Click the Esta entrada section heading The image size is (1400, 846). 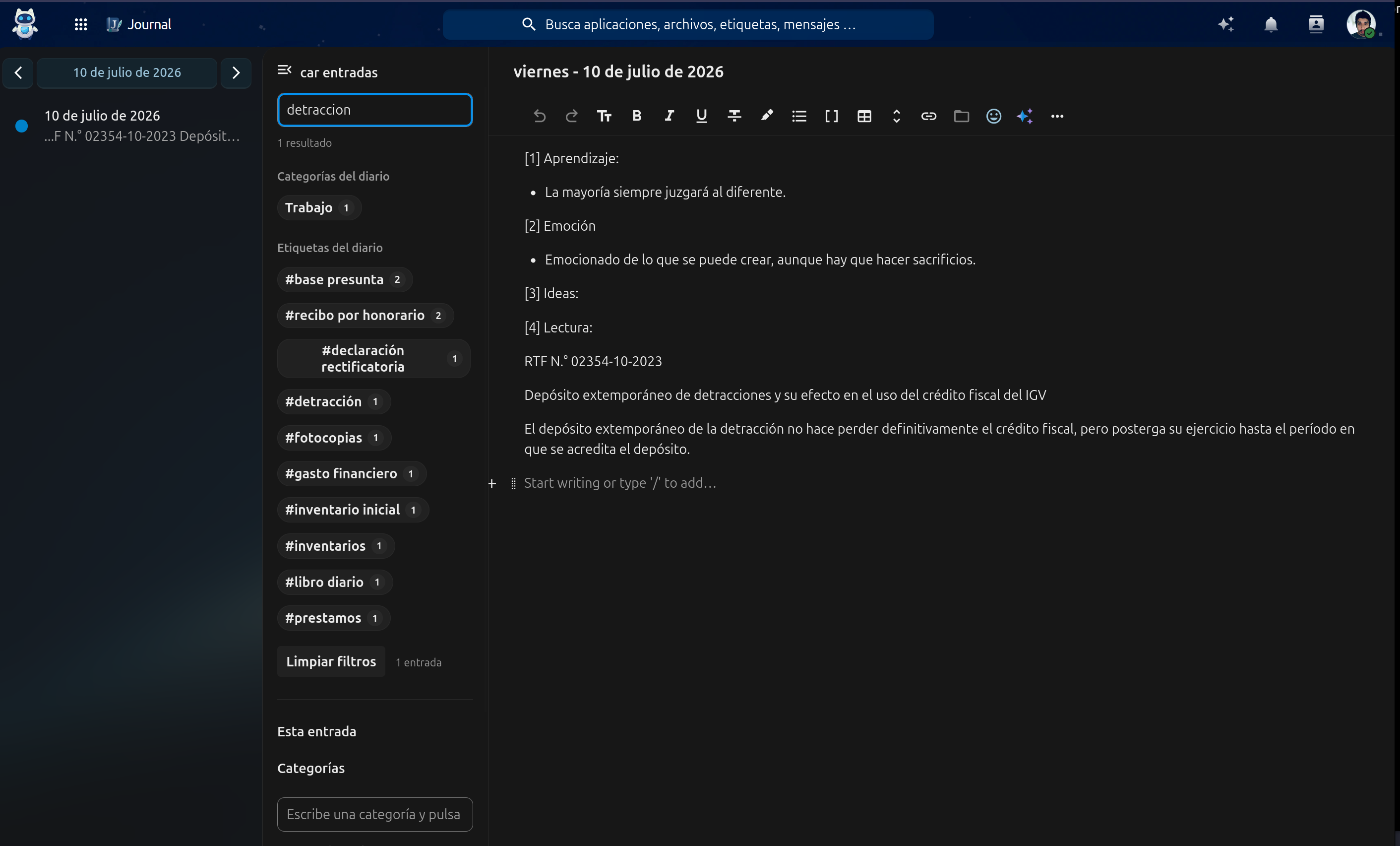tap(317, 732)
